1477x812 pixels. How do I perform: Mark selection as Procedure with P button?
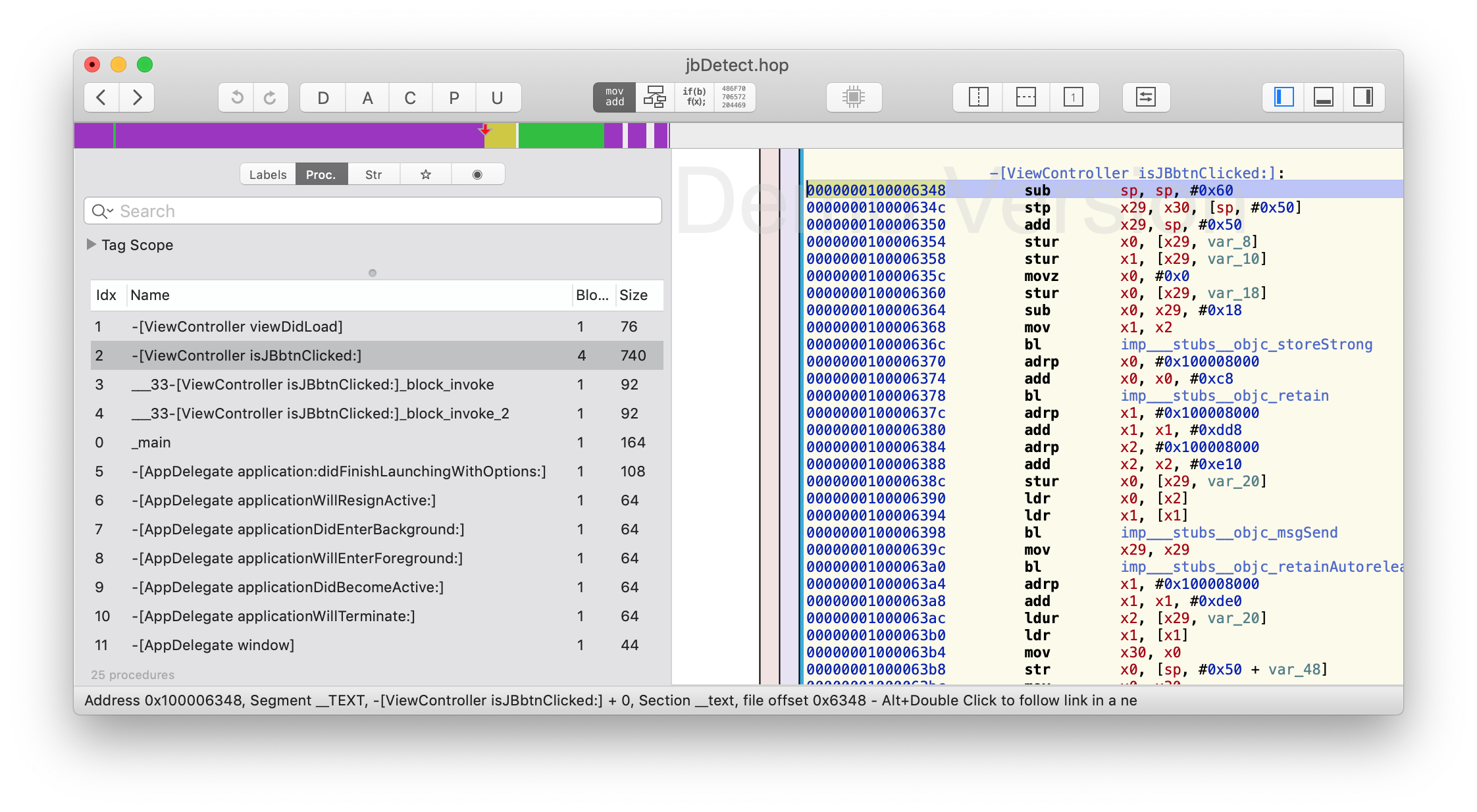point(454,97)
